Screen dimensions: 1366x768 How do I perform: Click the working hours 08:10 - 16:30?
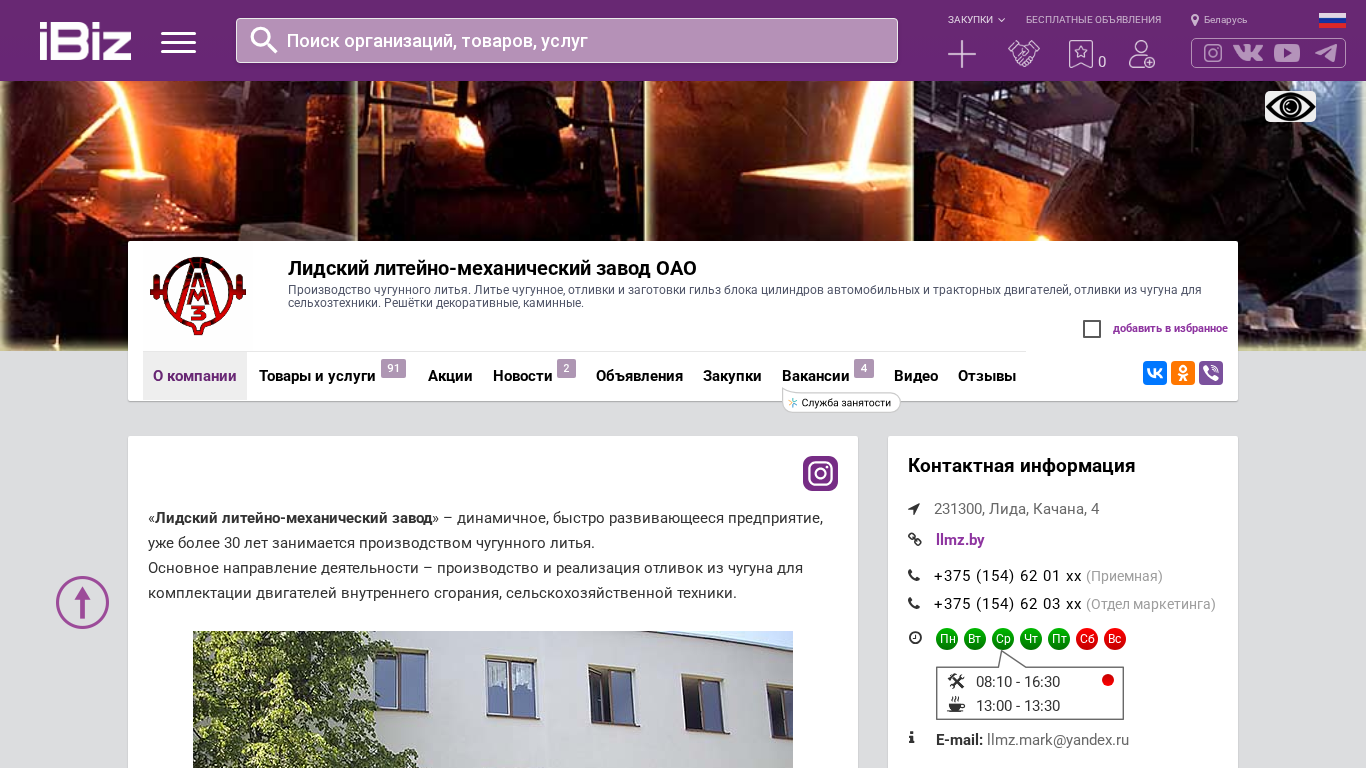[1018, 682]
